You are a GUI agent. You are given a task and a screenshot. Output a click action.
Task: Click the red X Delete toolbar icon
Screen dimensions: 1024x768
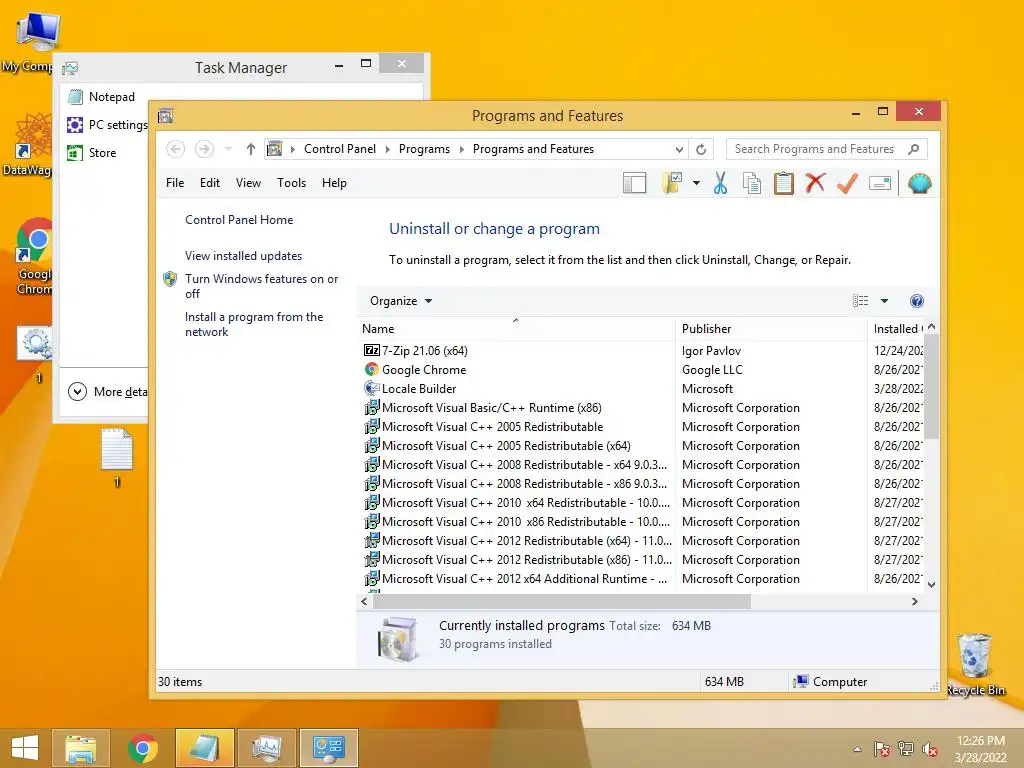coord(815,183)
